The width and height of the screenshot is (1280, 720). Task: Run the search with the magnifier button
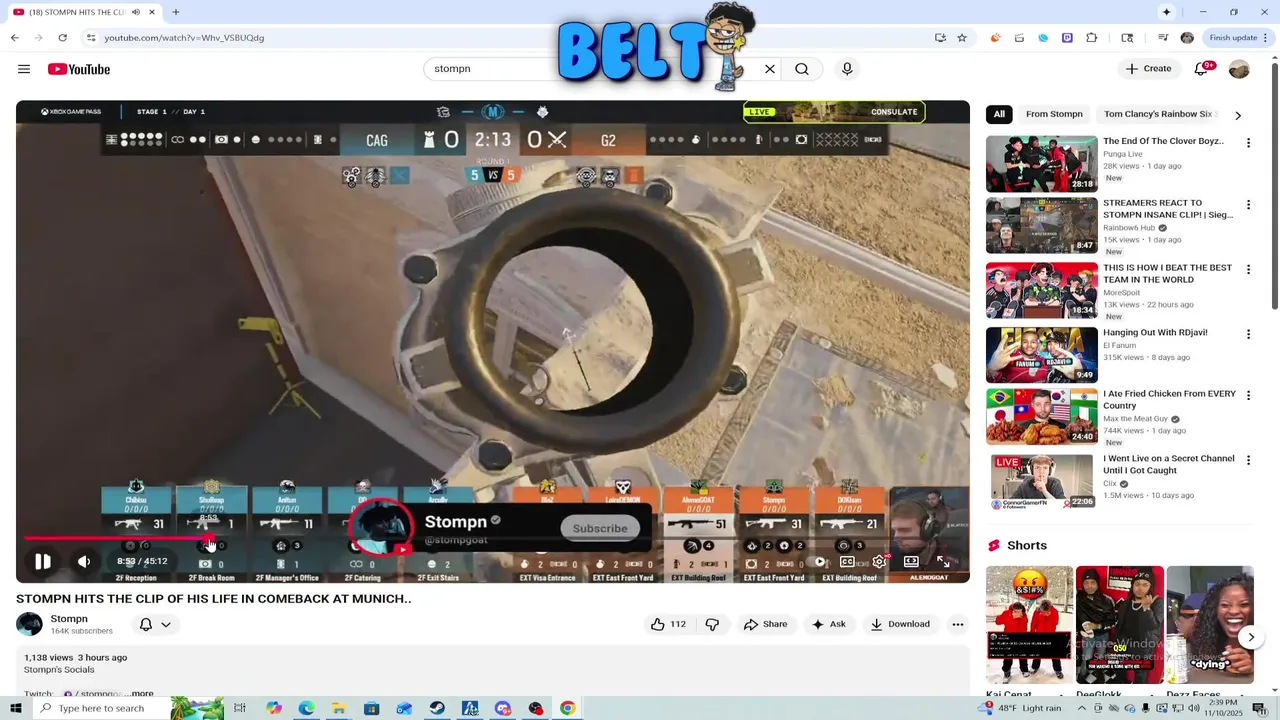tap(802, 69)
